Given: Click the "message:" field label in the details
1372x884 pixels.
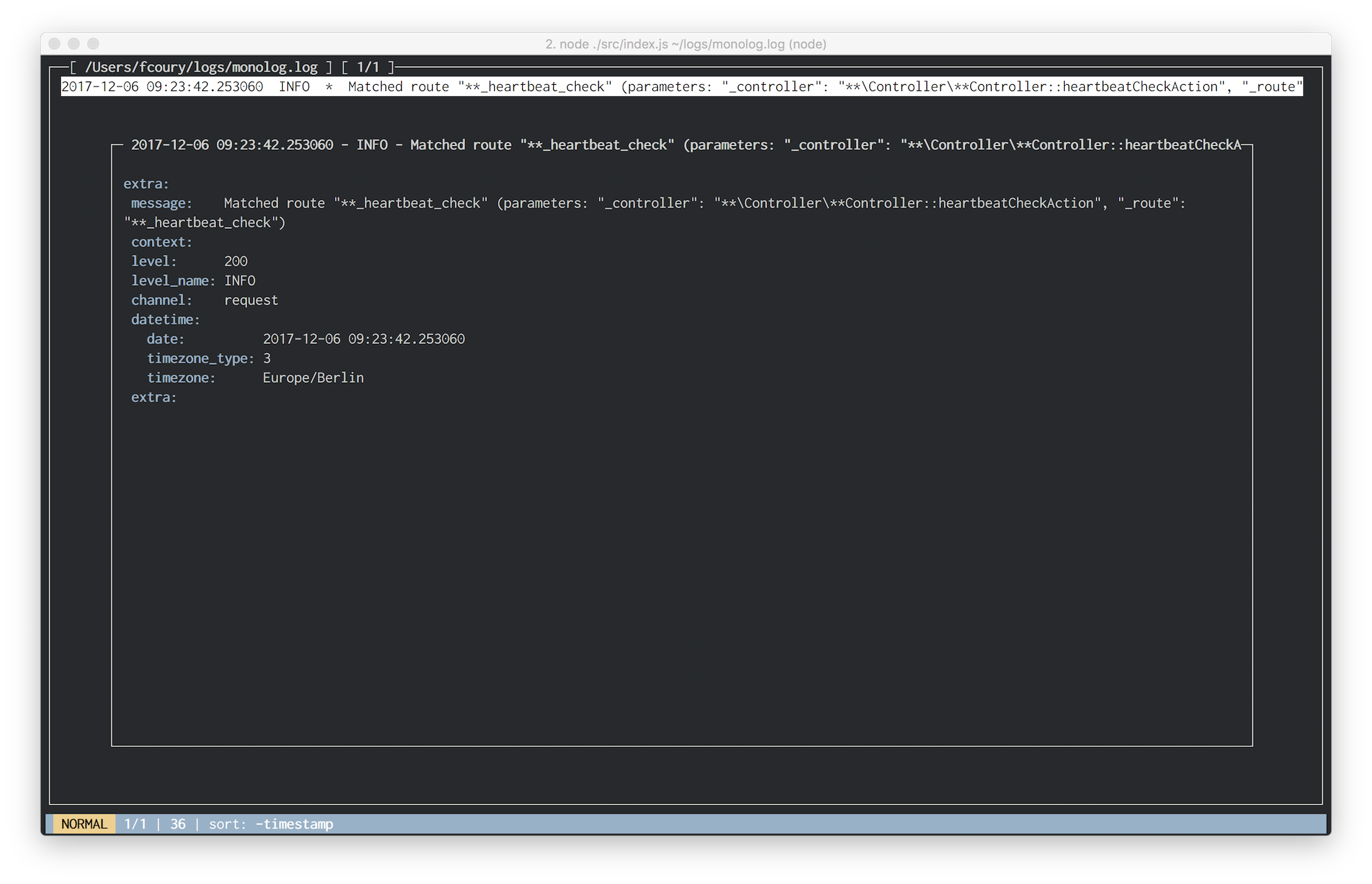Looking at the screenshot, I should [162, 203].
